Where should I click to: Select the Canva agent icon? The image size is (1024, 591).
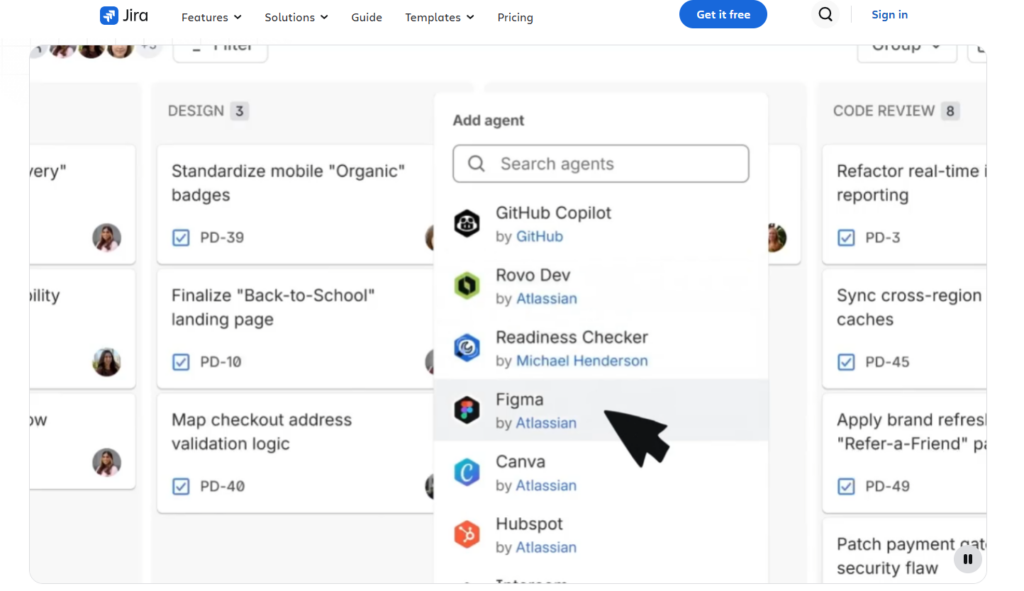coord(467,472)
